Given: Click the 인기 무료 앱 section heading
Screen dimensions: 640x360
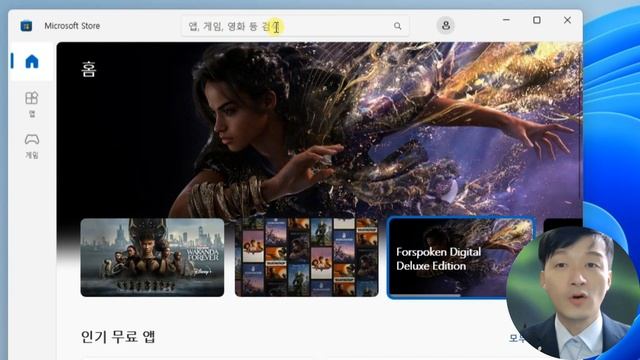Looking at the screenshot, I should 118,337.
